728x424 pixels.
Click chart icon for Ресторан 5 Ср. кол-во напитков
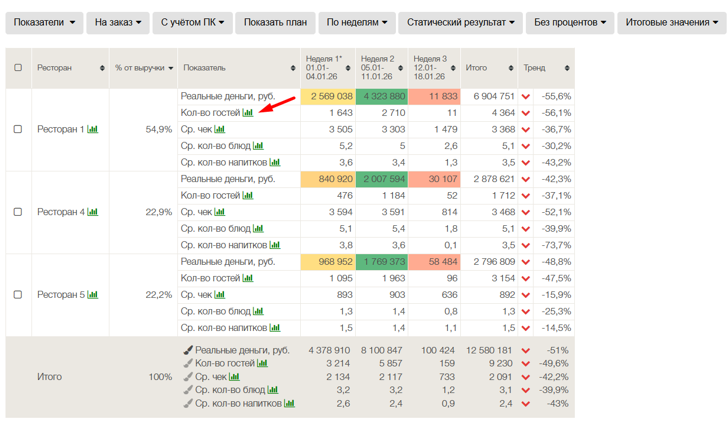click(x=275, y=327)
